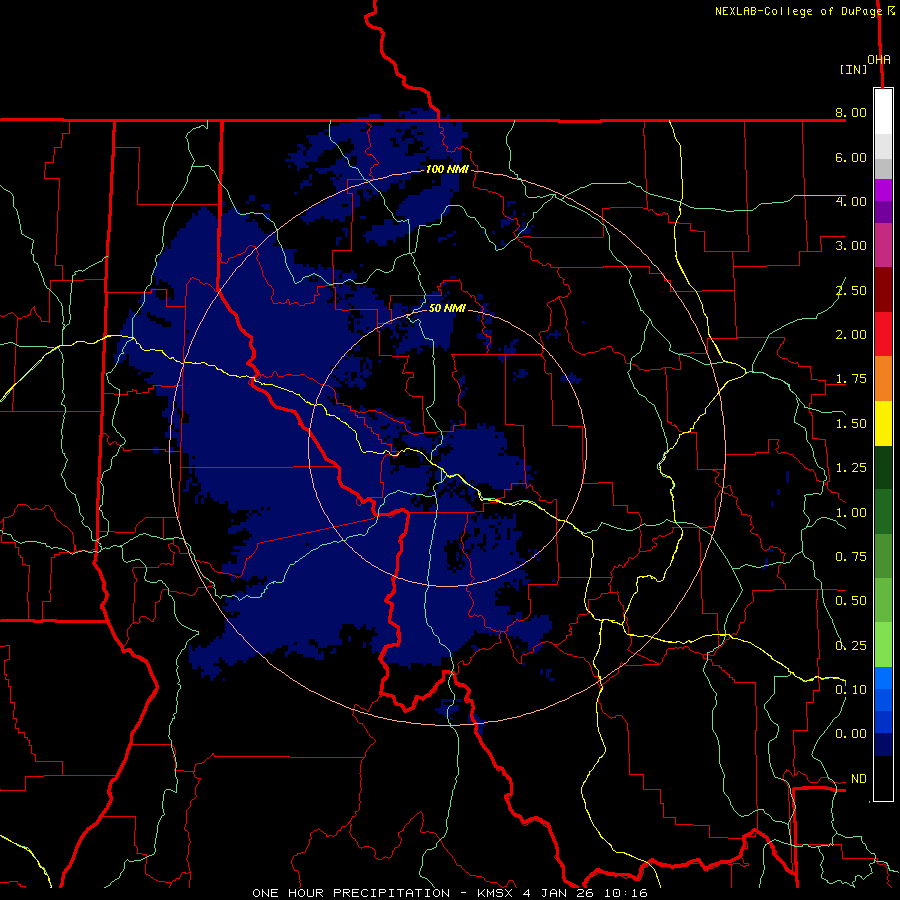Click the NEXLAB-College of DuPage credit text

point(798,11)
